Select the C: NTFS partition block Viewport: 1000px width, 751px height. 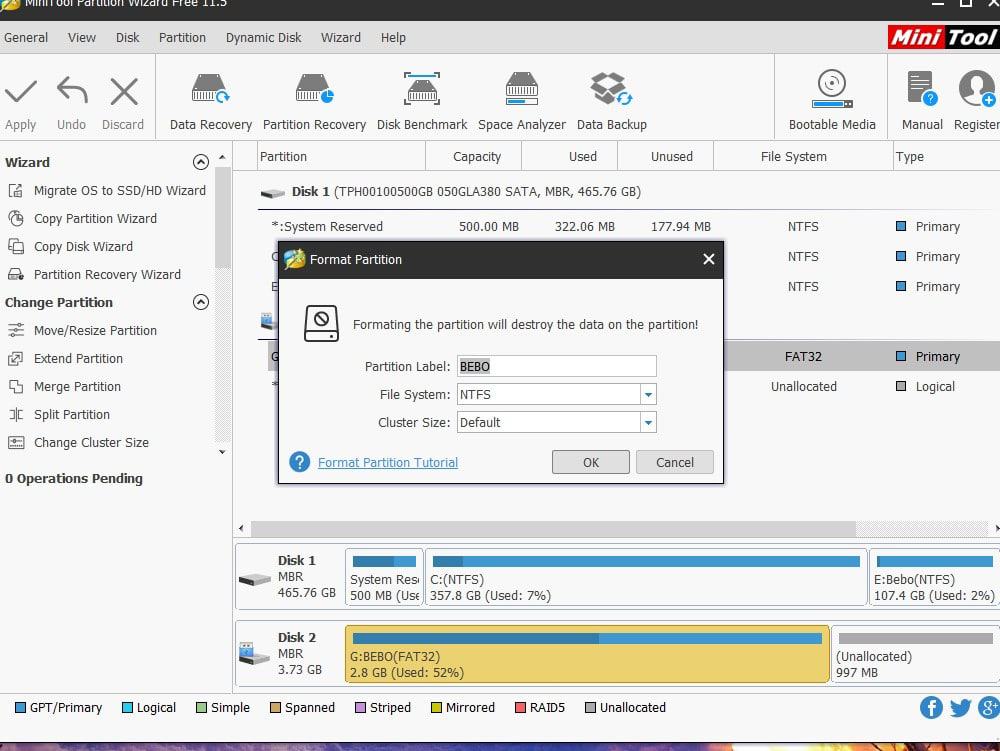[646, 577]
